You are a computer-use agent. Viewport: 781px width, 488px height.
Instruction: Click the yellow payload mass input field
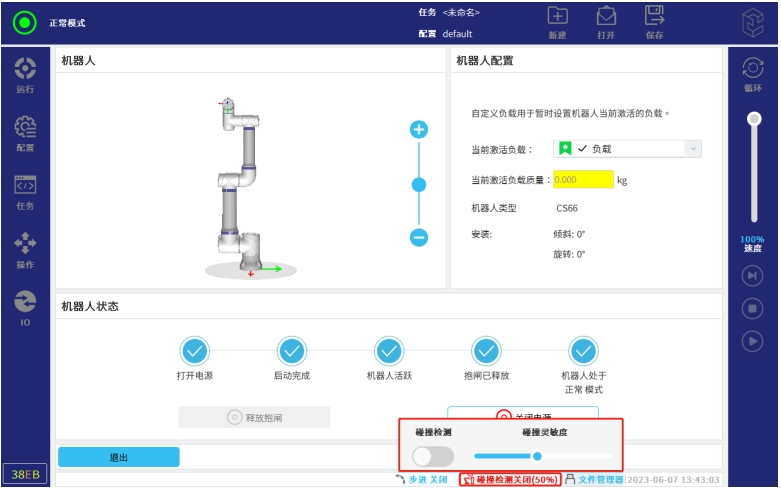582,180
